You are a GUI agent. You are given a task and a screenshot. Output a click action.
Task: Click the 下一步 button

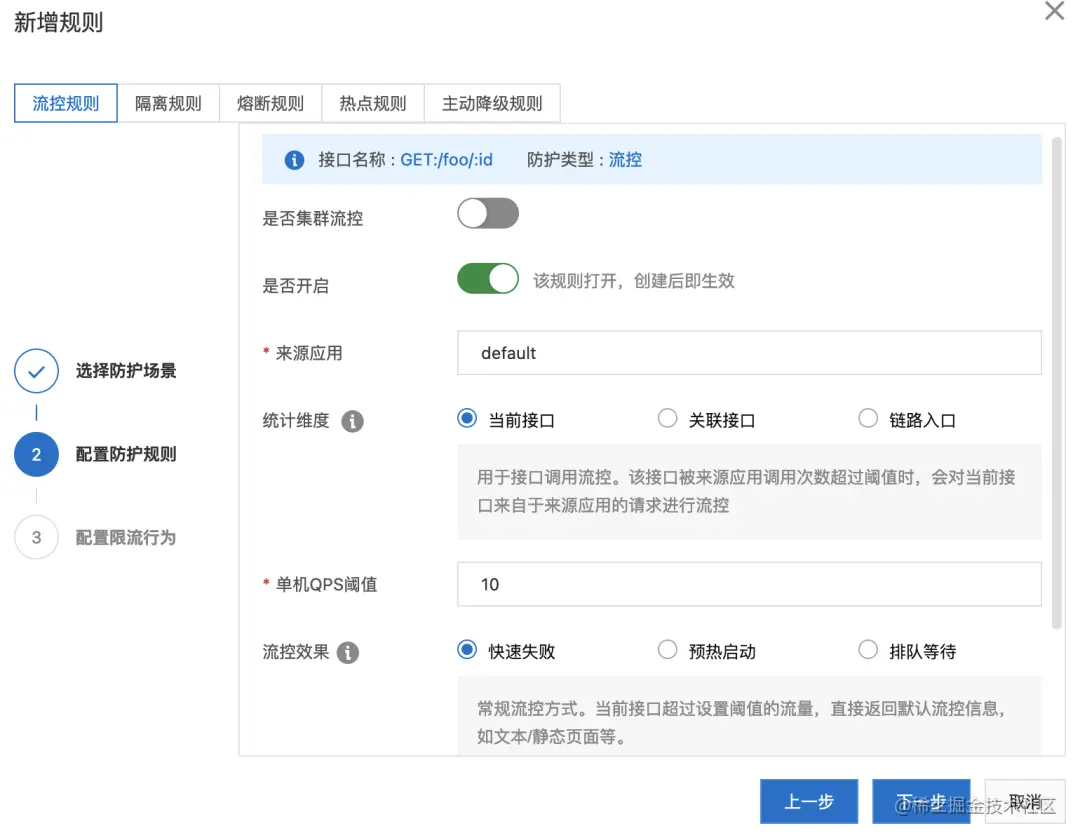(921, 802)
